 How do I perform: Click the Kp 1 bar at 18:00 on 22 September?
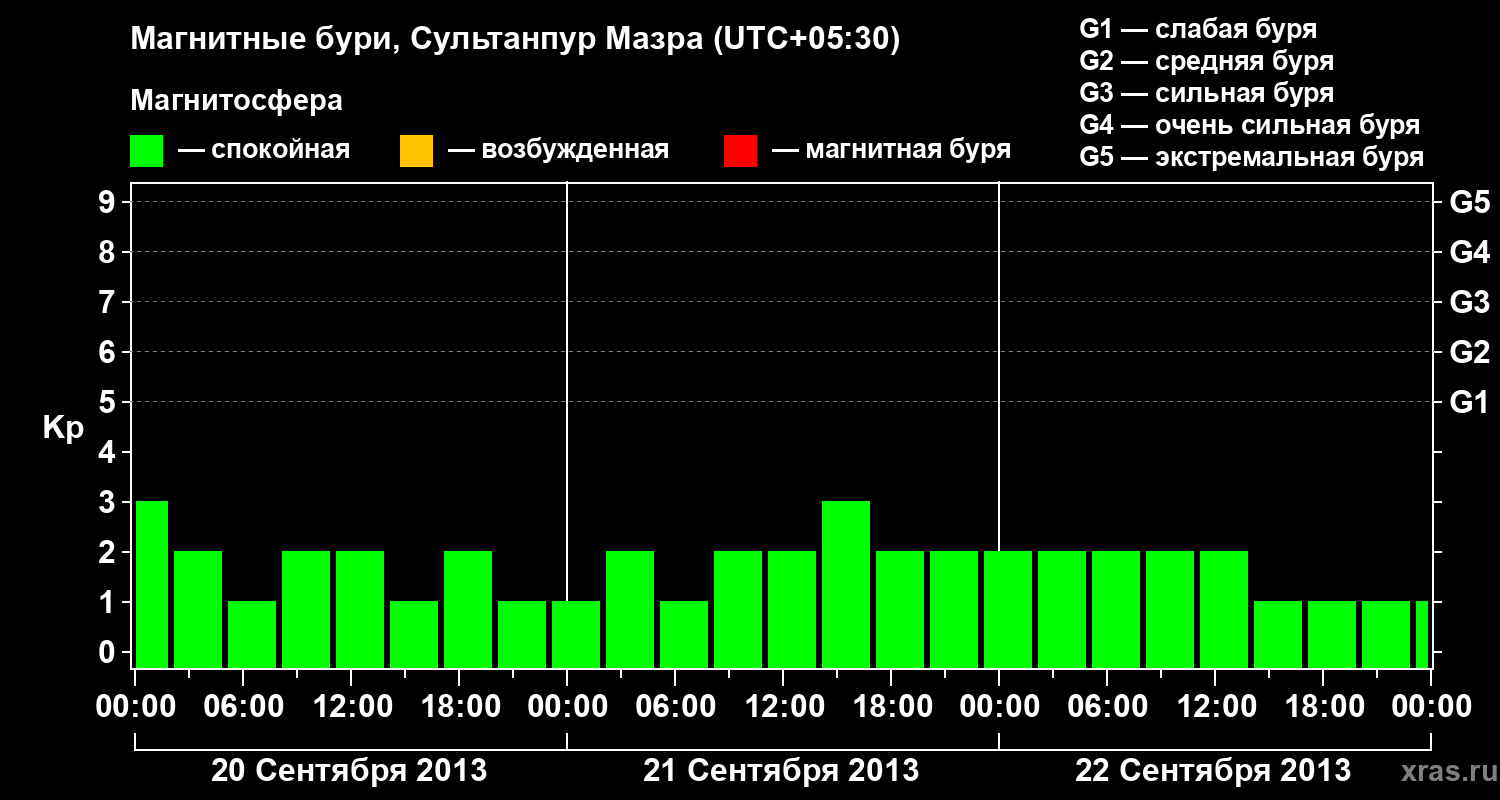1332,634
